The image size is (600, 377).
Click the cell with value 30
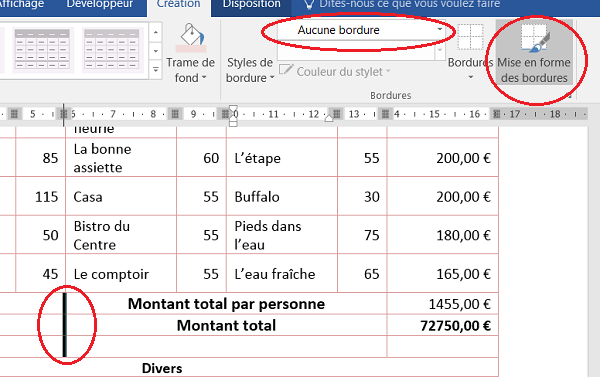[x=362, y=197]
